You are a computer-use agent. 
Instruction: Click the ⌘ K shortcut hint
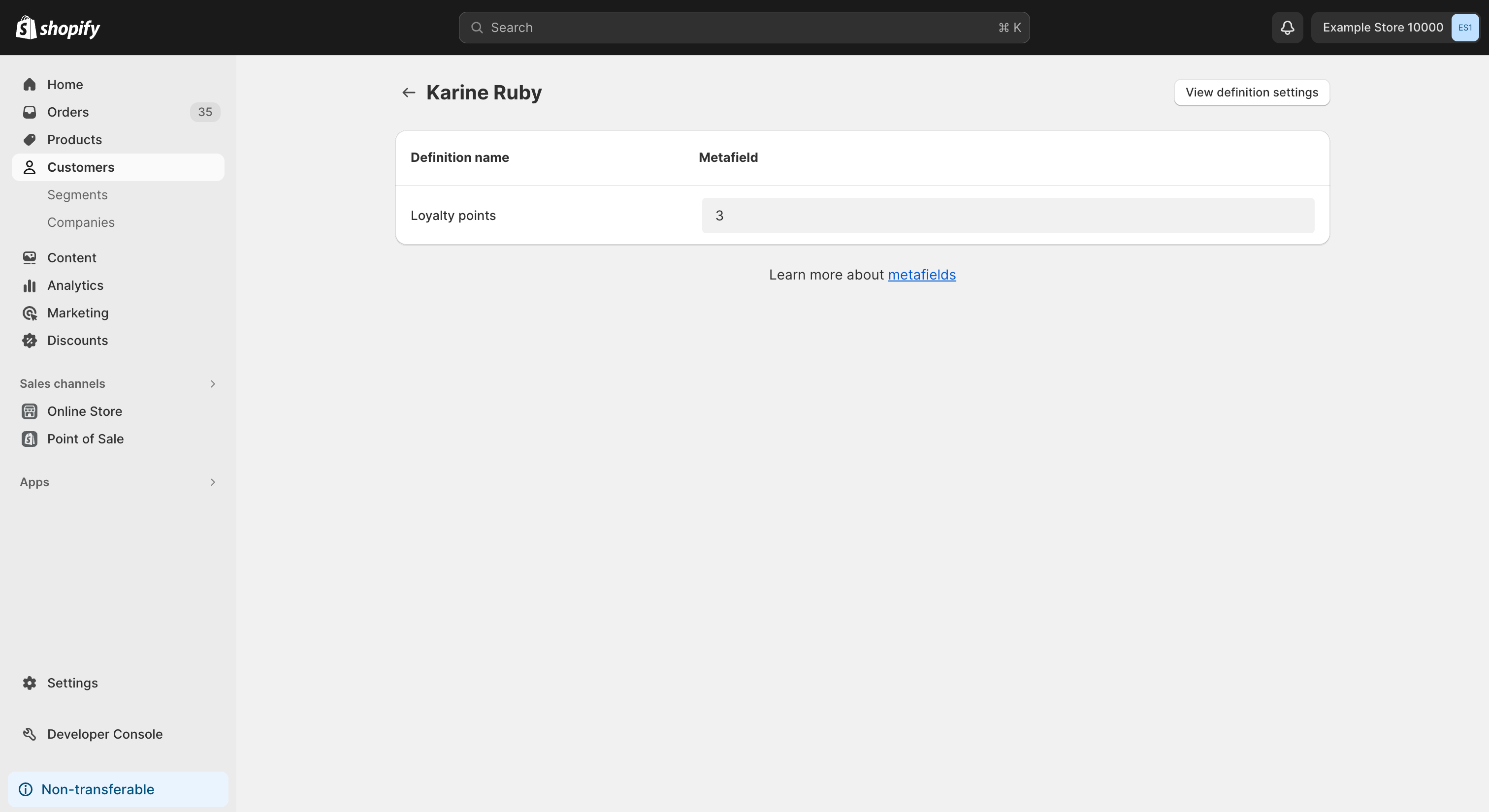1010,27
